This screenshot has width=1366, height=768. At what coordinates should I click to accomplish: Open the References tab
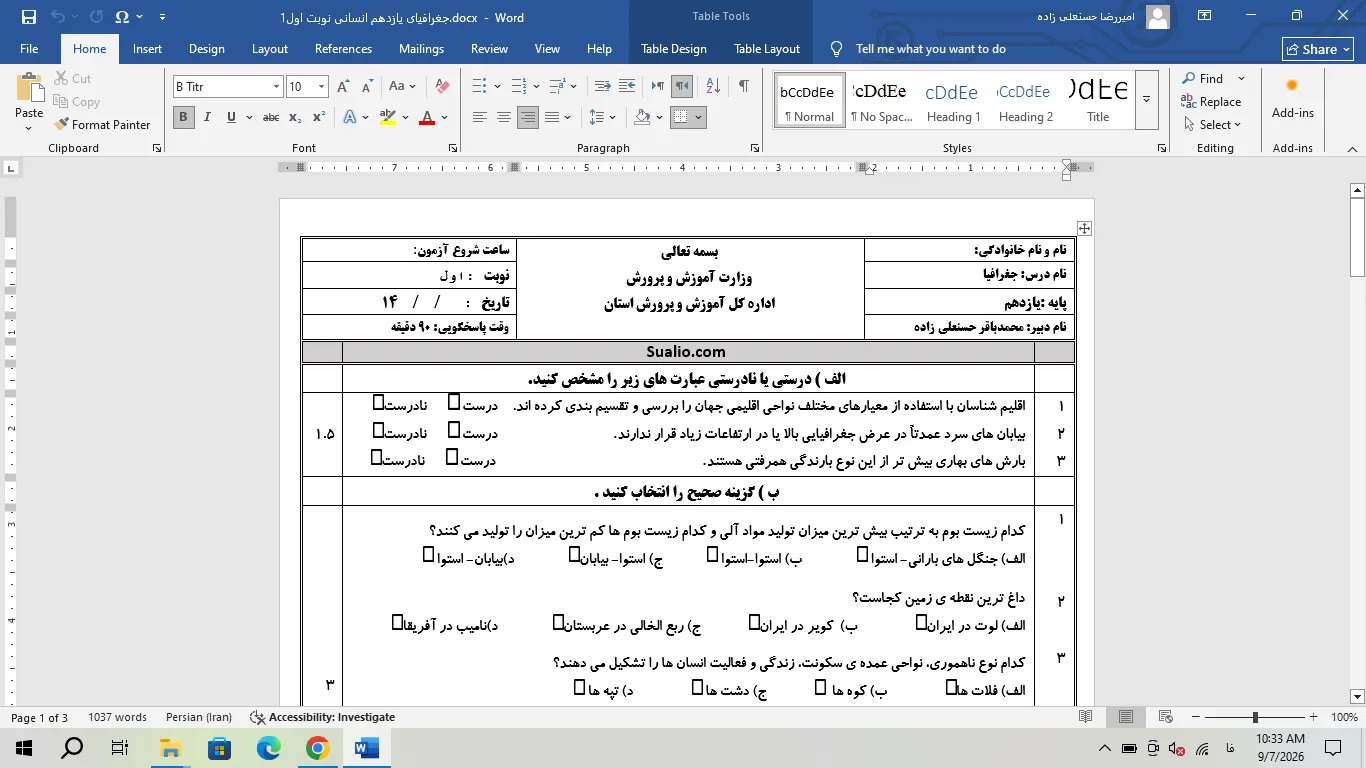pyautogui.click(x=343, y=49)
